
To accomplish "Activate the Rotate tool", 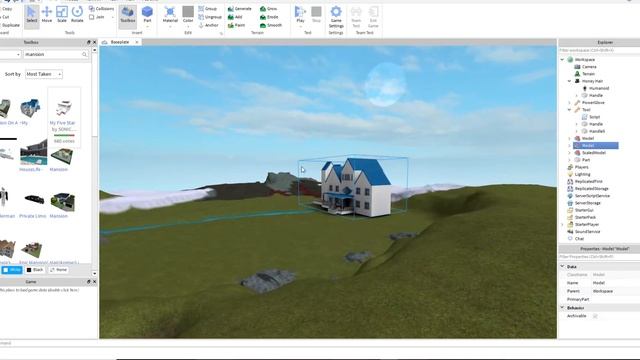I will coord(77,15).
